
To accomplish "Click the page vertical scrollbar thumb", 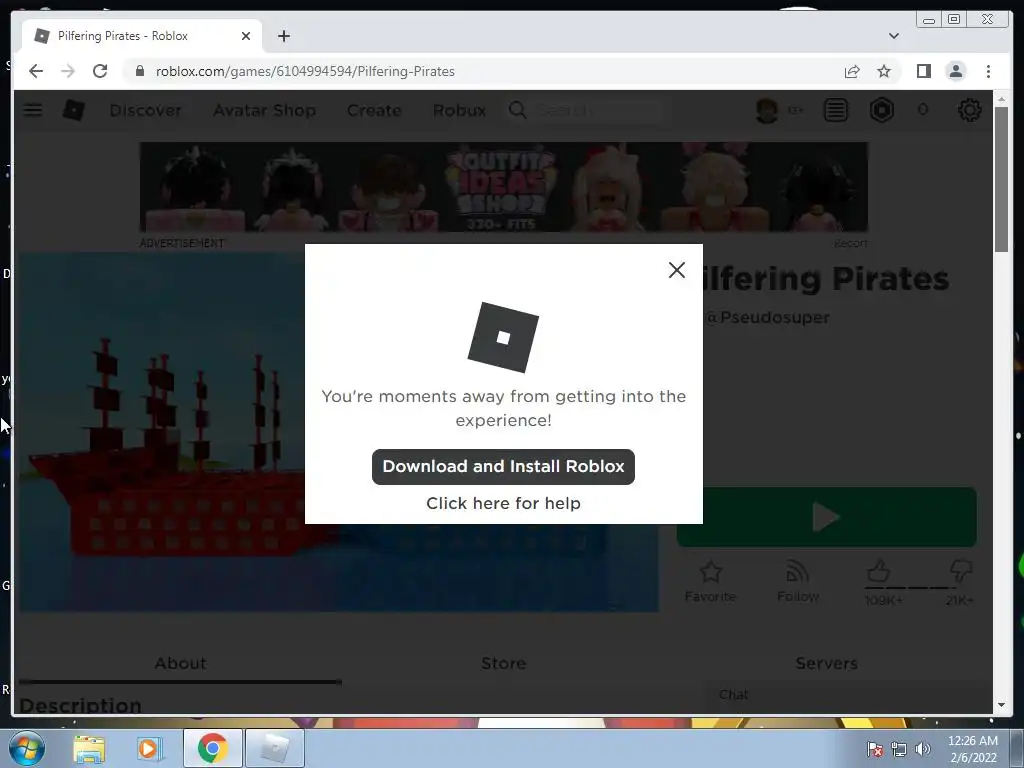I will pyautogui.click(x=1002, y=179).
